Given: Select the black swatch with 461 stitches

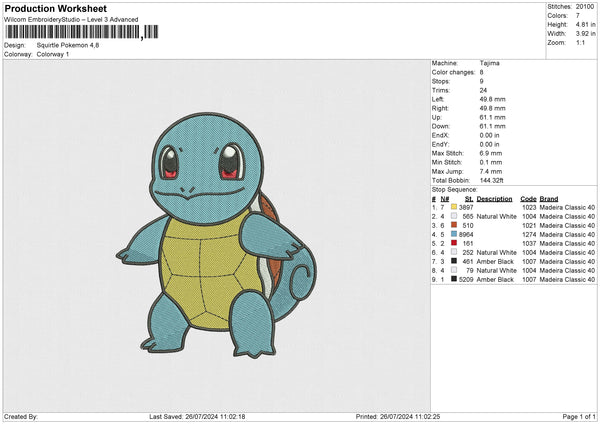Looking at the screenshot, I should [x=455, y=261].
